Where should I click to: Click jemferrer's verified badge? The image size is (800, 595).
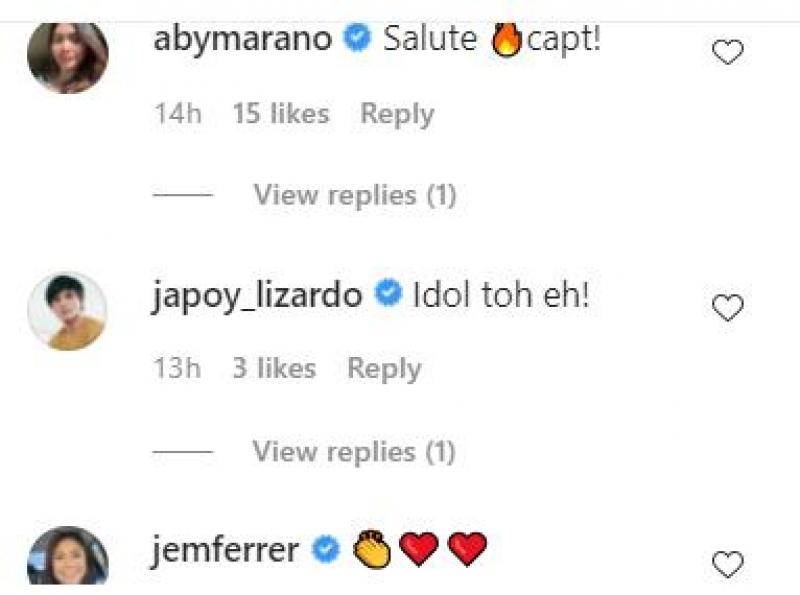(326, 549)
